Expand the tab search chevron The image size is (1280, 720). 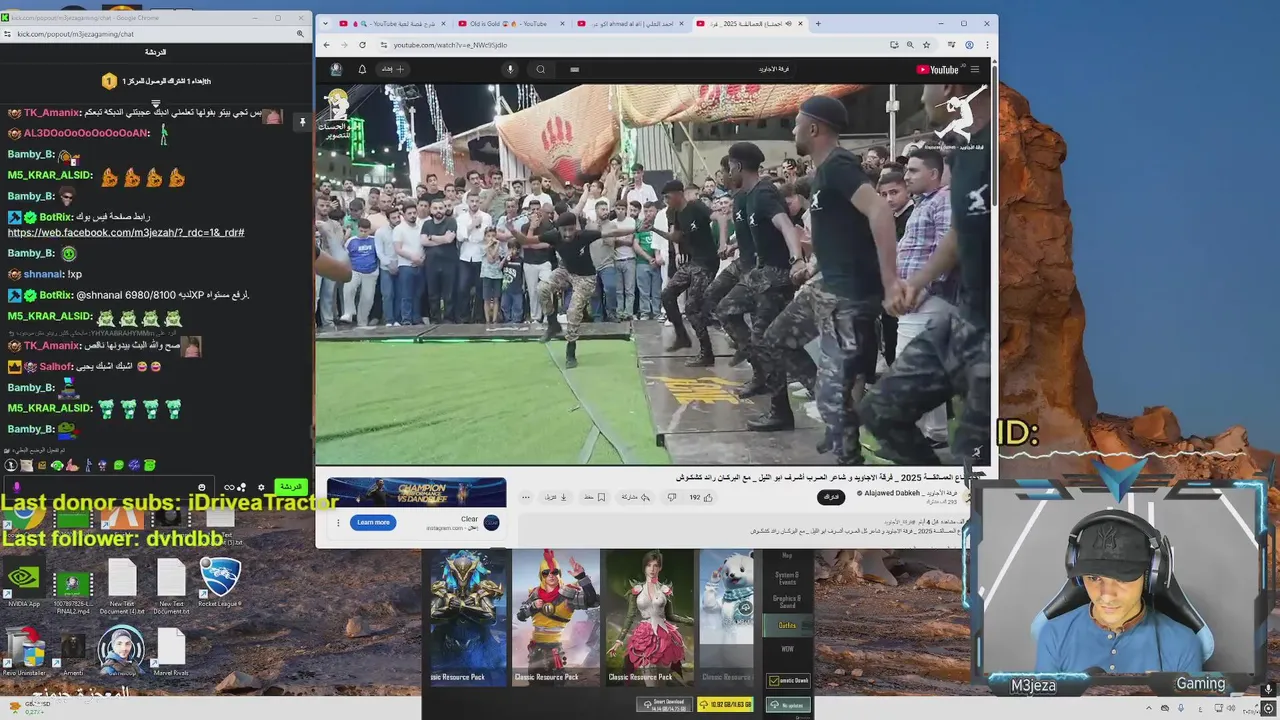[326, 23]
